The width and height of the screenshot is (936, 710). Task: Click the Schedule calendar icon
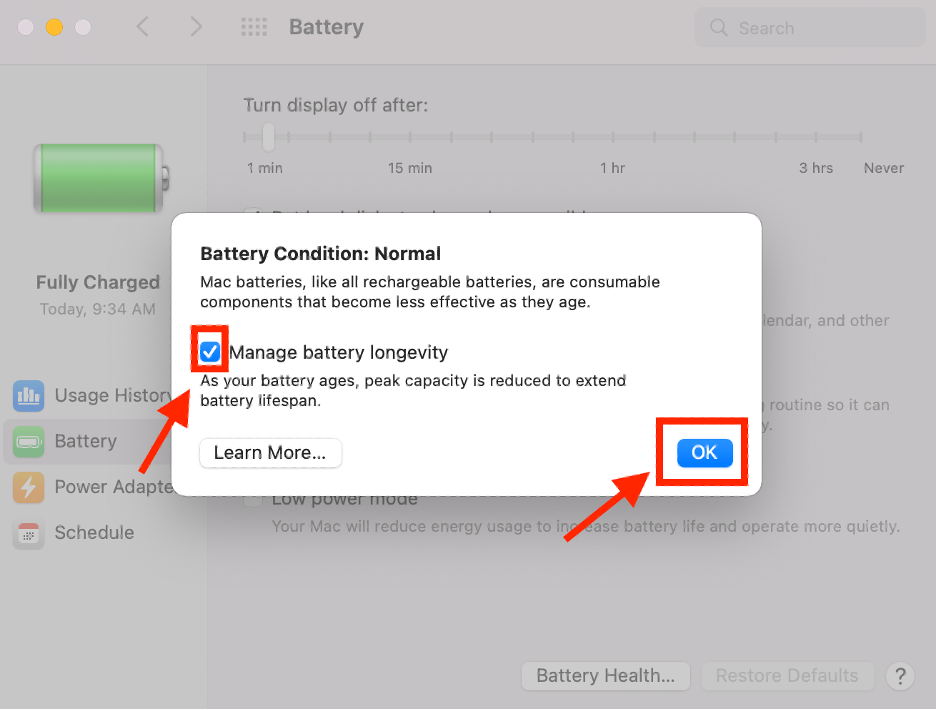tap(28, 533)
